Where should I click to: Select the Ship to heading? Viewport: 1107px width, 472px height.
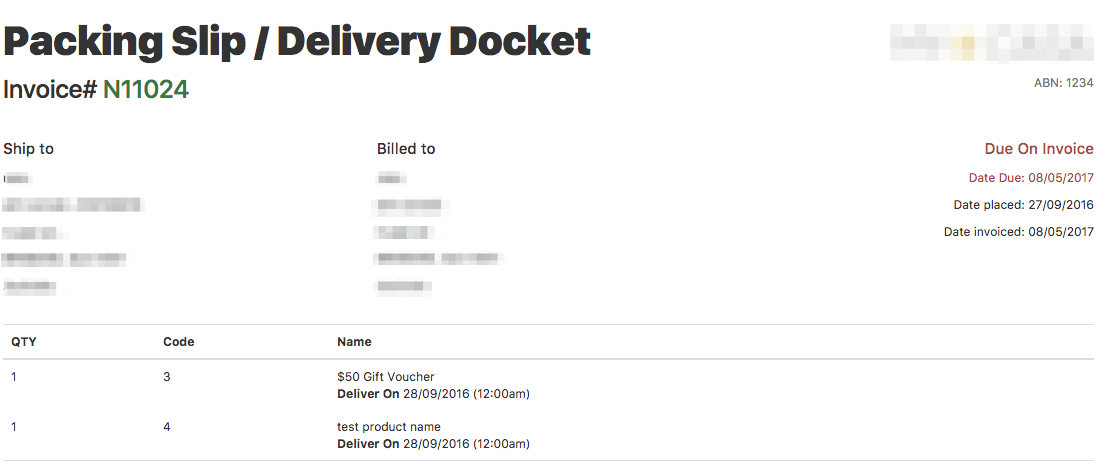[x=28, y=149]
